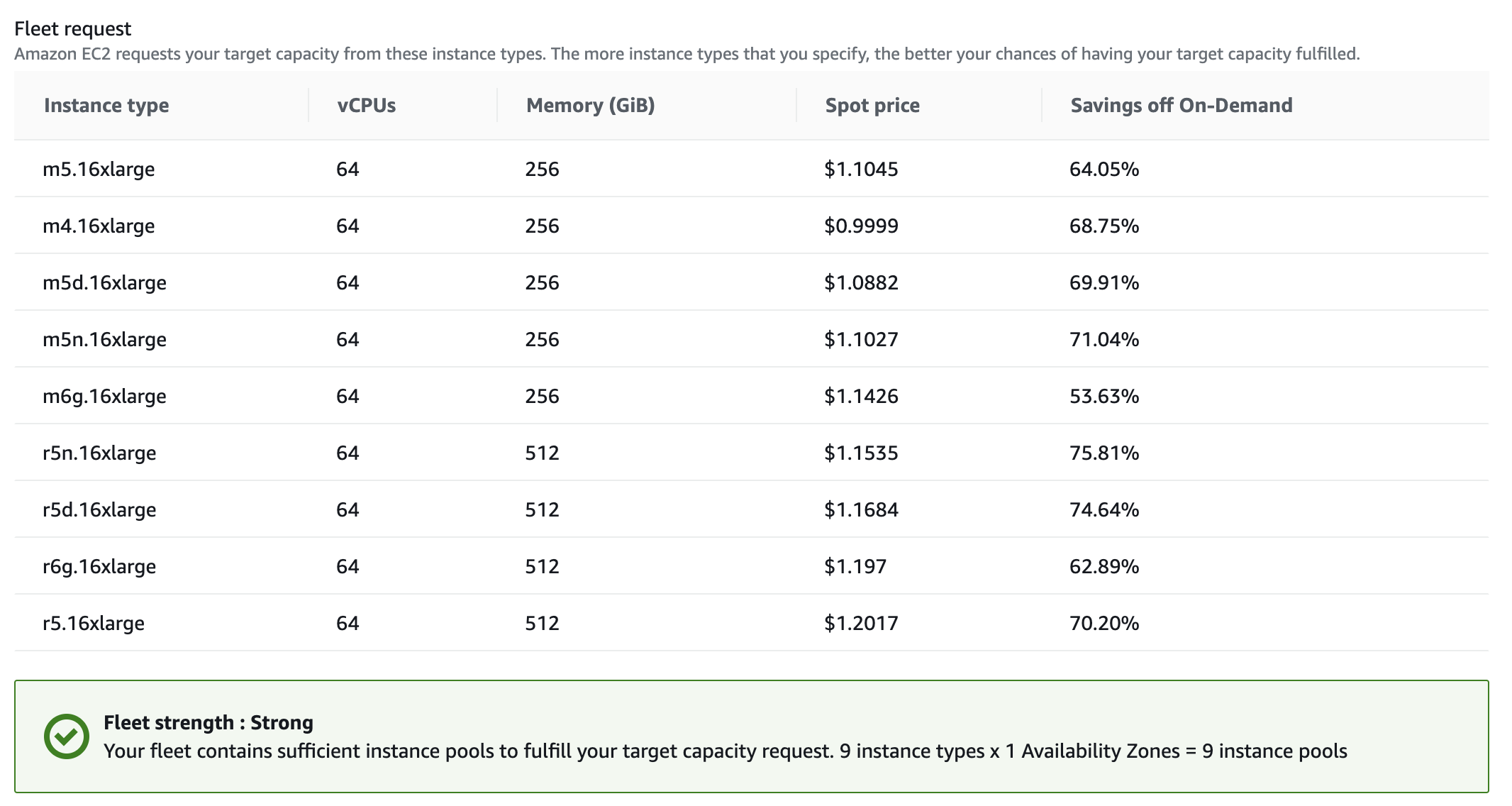
Task: Click the r5d.16xlarge instance entry
Action: [x=99, y=509]
